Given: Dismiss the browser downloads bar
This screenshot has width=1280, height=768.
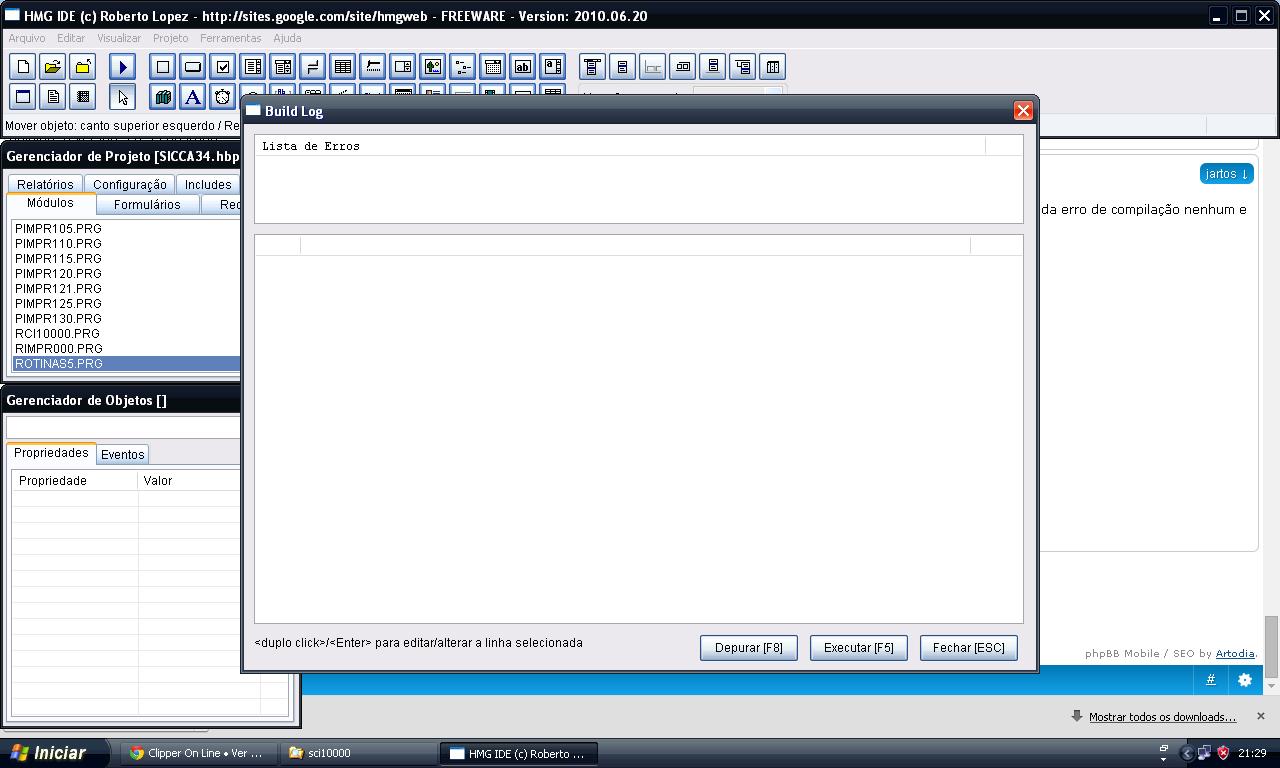Looking at the screenshot, I should coord(1260,716).
